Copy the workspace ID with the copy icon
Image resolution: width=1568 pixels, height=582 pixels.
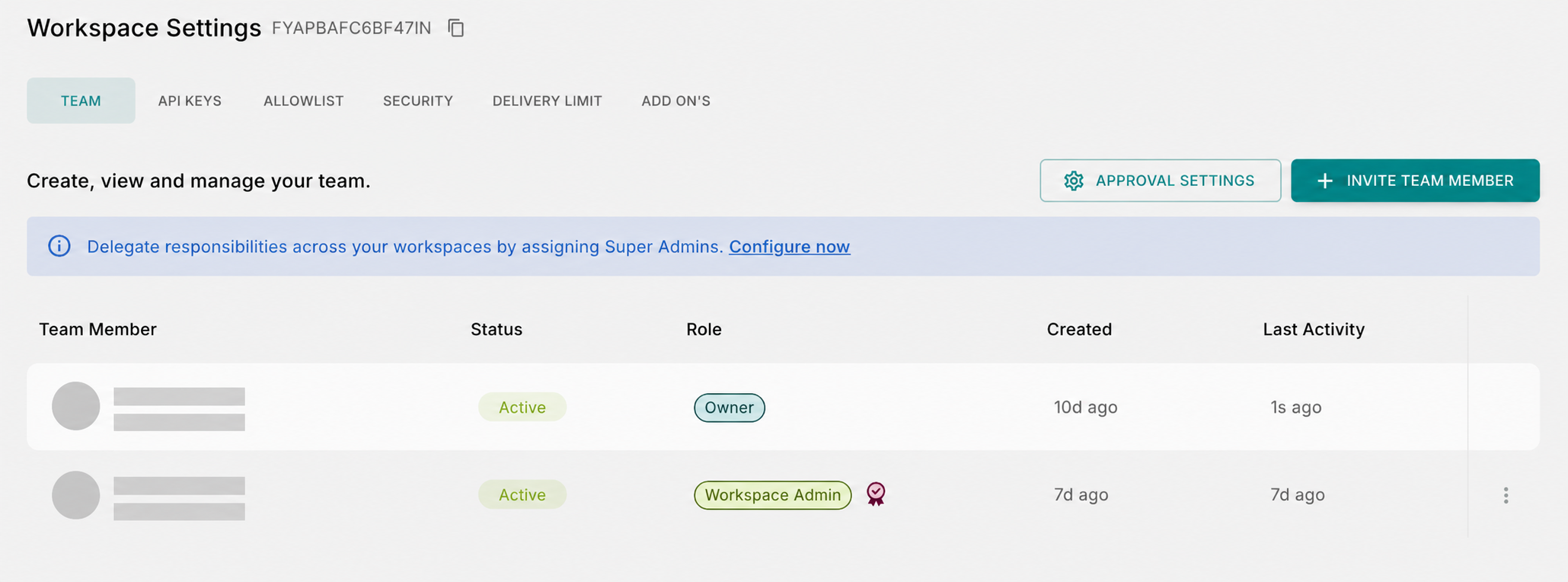click(456, 28)
